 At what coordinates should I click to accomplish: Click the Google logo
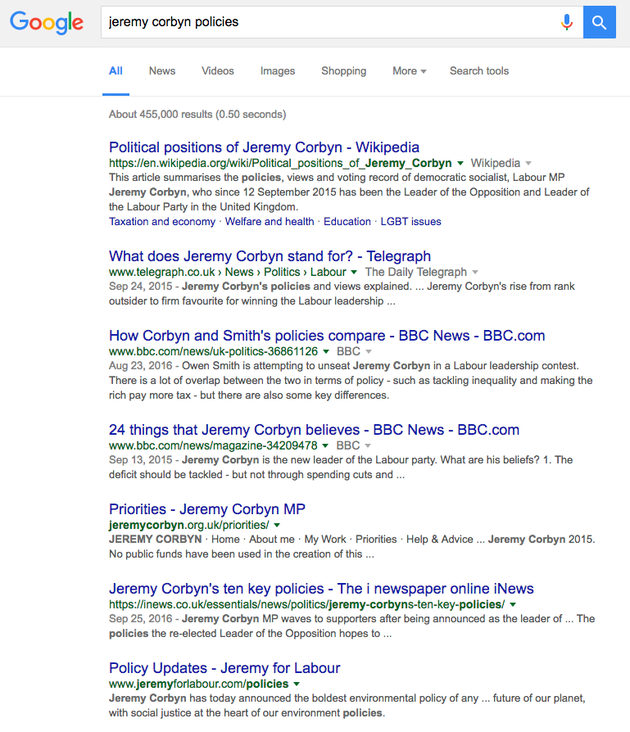point(47,23)
